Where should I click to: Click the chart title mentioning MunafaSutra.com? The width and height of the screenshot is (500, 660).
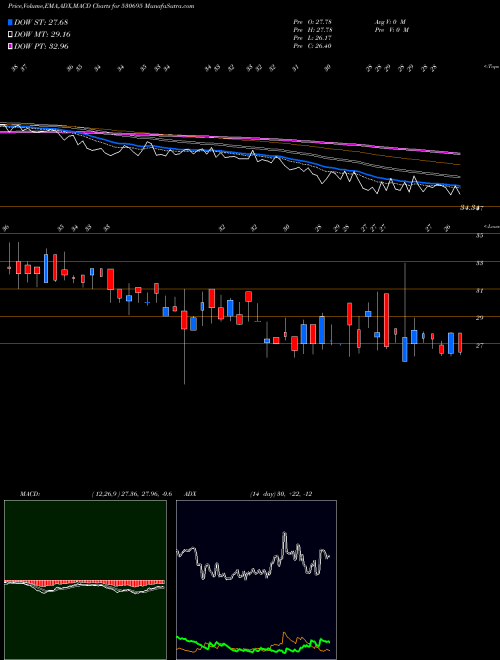[101, 6]
